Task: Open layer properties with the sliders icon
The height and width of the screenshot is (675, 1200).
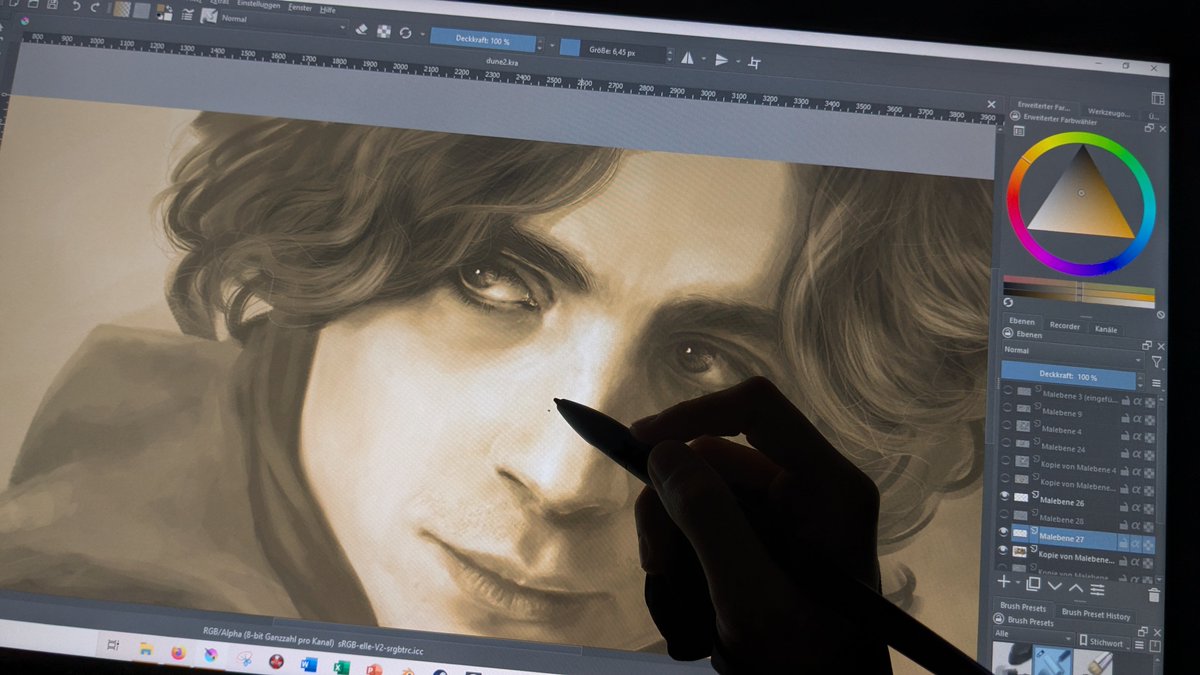Action: point(1097,589)
